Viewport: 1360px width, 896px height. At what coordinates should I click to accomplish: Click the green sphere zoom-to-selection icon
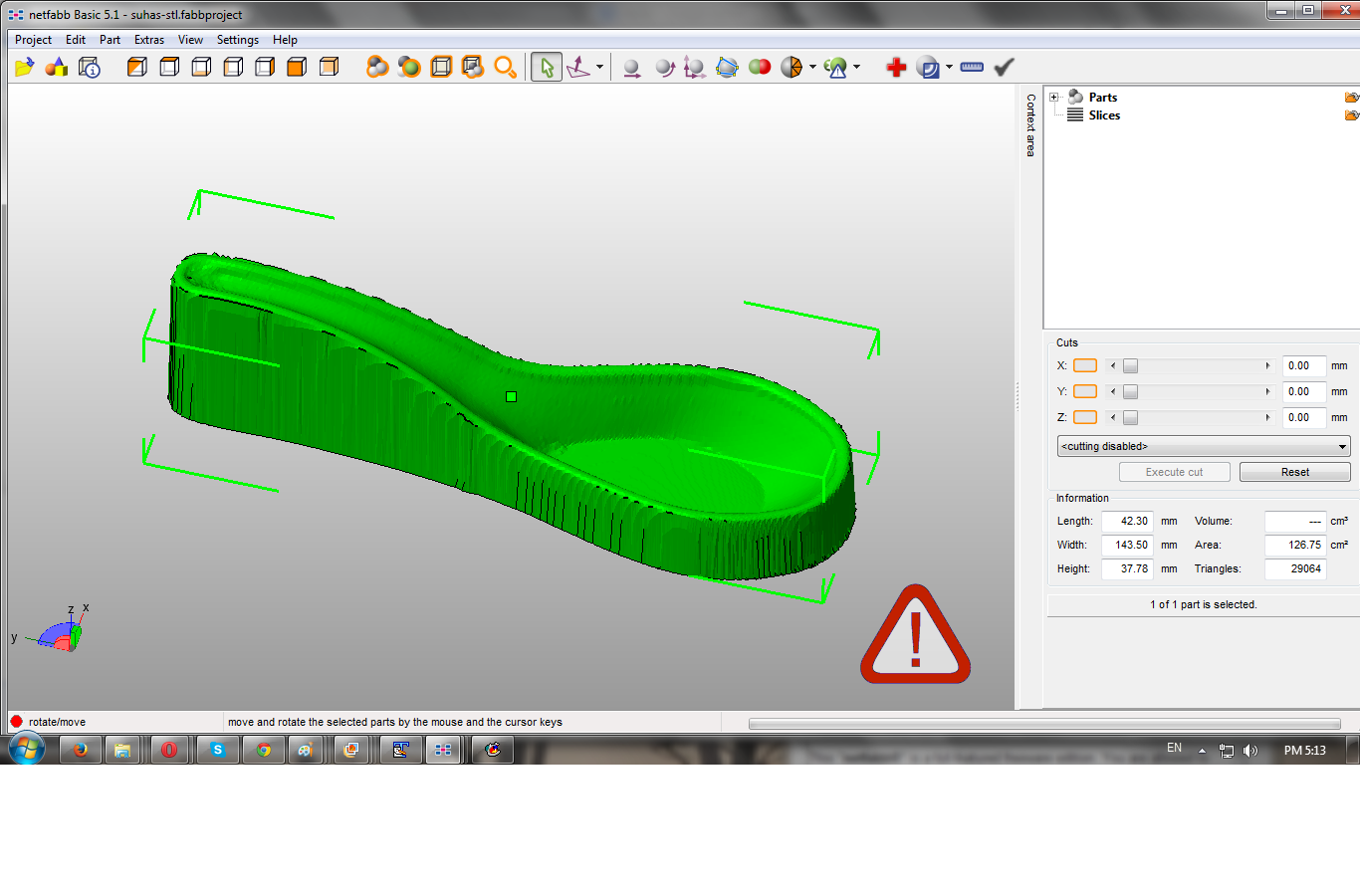pyautogui.click(x=409, y=67)
